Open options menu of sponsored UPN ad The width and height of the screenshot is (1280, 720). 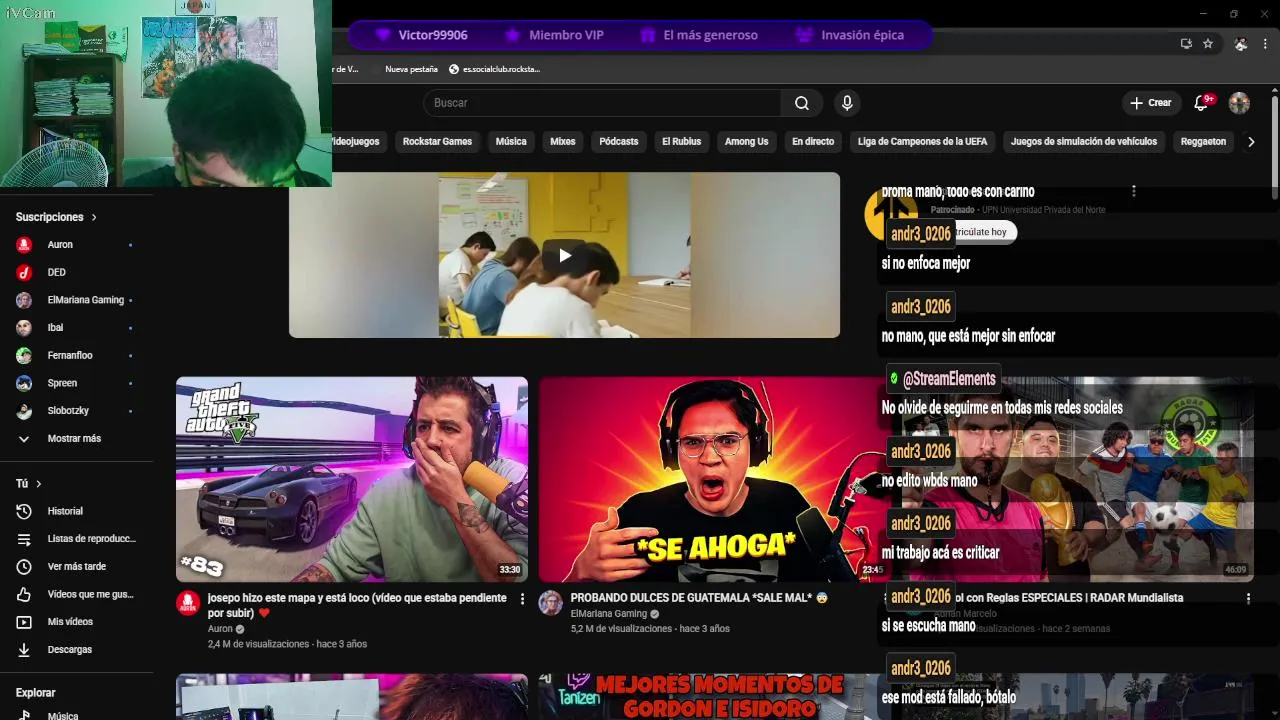[1133, 191]
